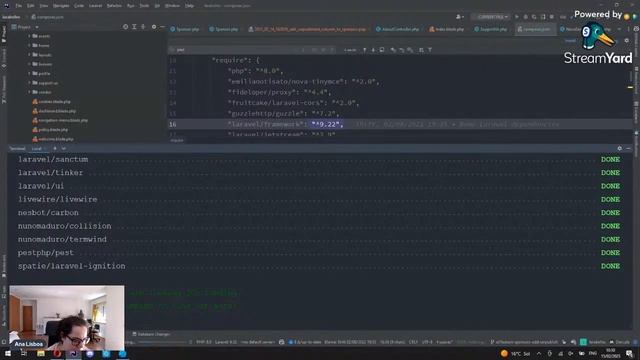Open policy.blade.php in the tree
This screenshot has height=360, width=640.
pyautogui.click(x=50, y=130)
